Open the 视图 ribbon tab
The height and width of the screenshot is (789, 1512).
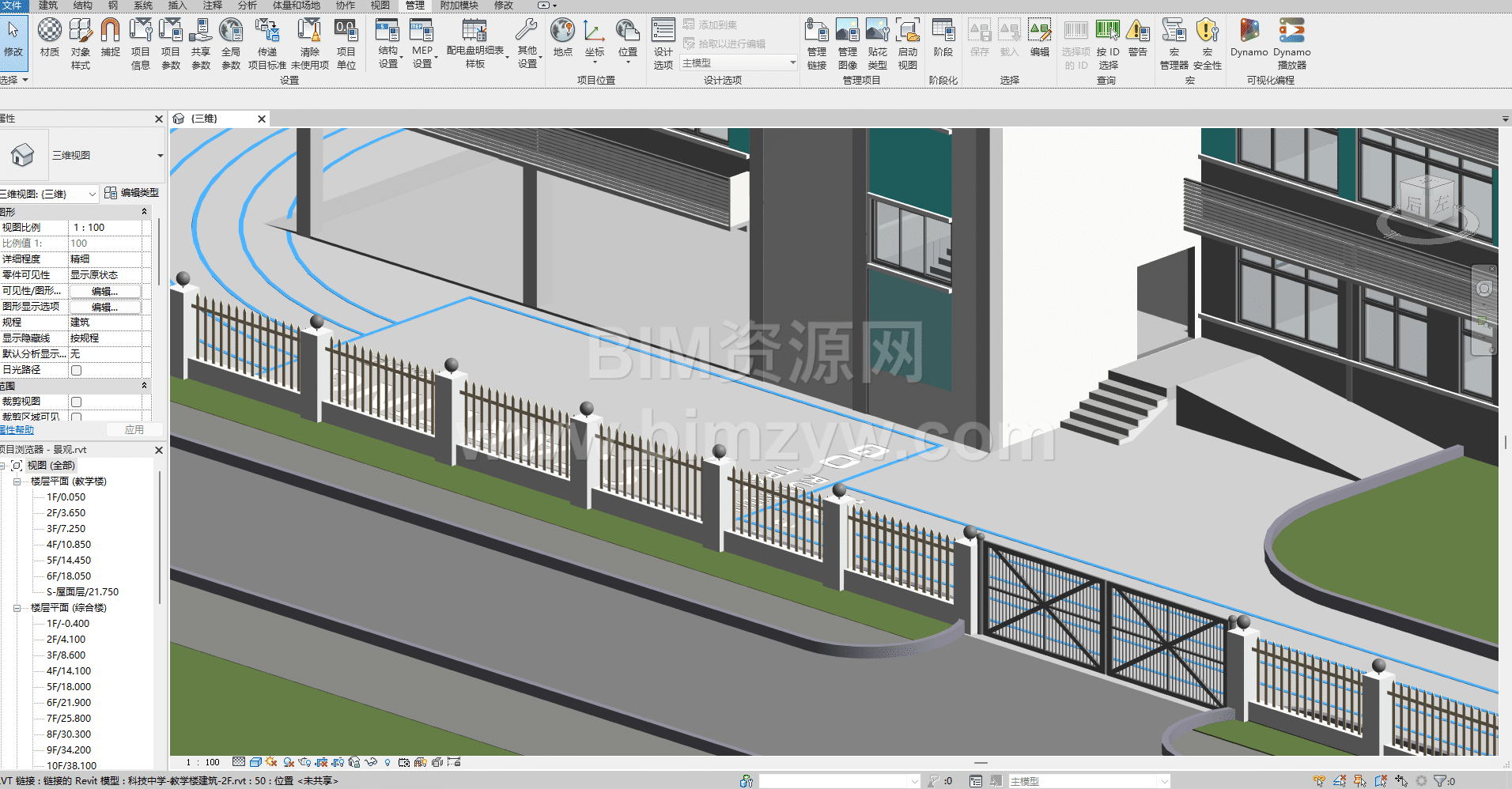coord(380,6)
